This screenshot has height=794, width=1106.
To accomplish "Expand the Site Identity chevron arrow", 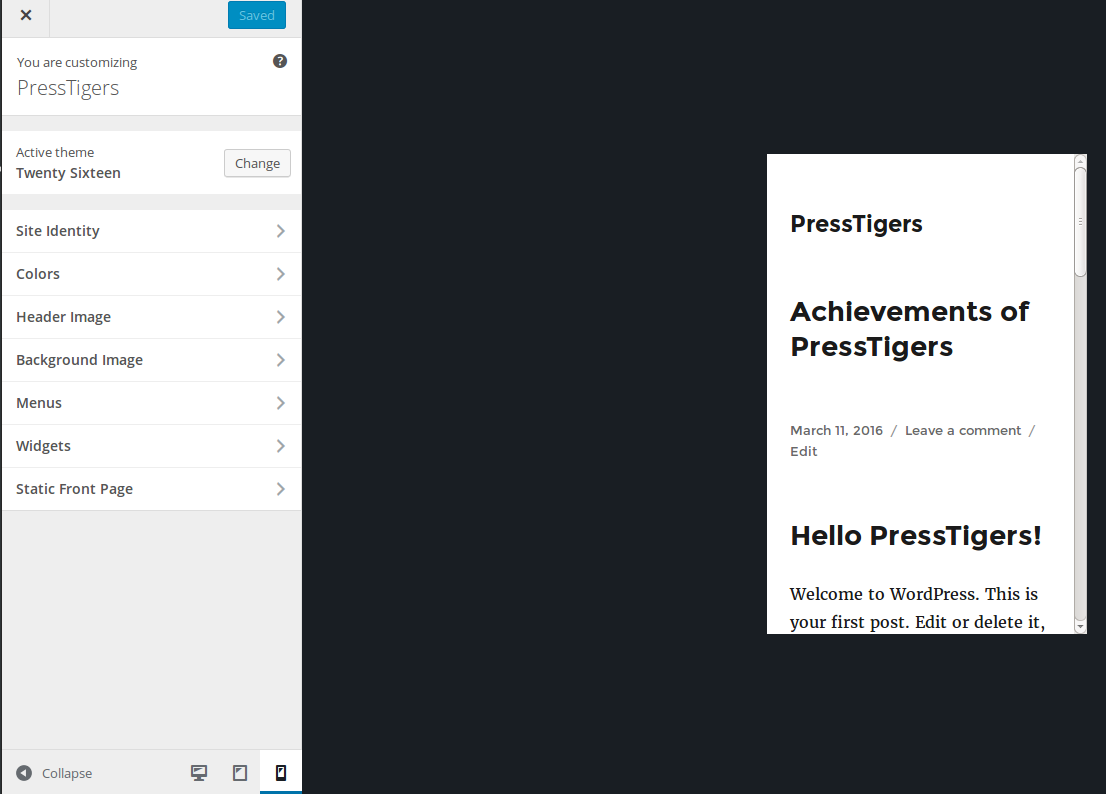I will [x=281, y=231].
